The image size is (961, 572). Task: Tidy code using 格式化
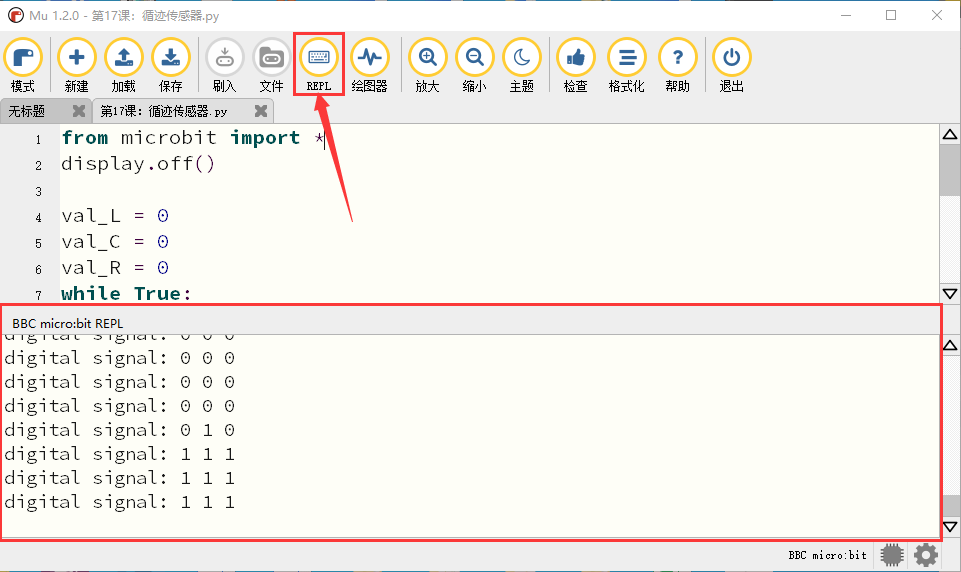click(626, 65)
